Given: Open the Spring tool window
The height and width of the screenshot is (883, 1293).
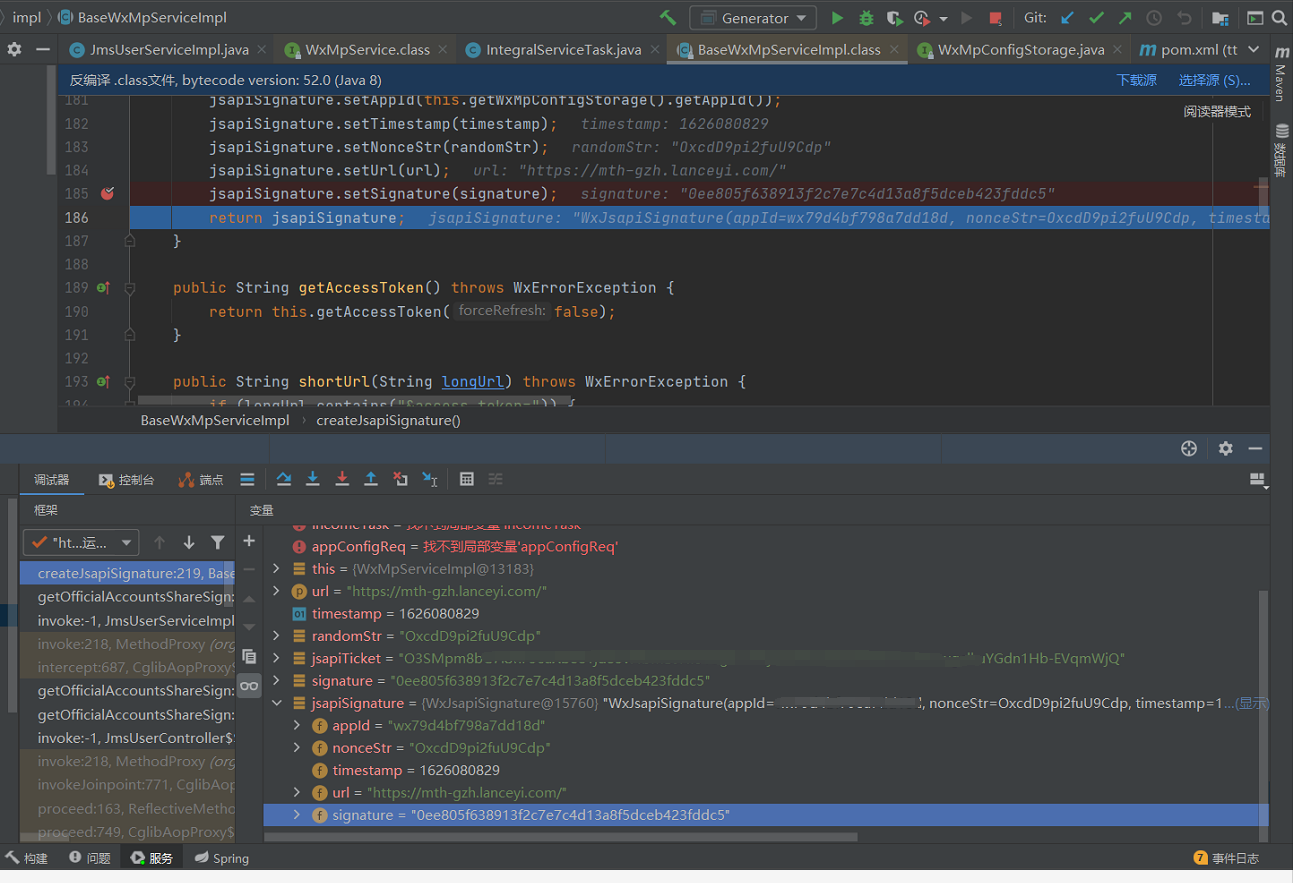Looking at the screenshot, I should click(221, 858).
